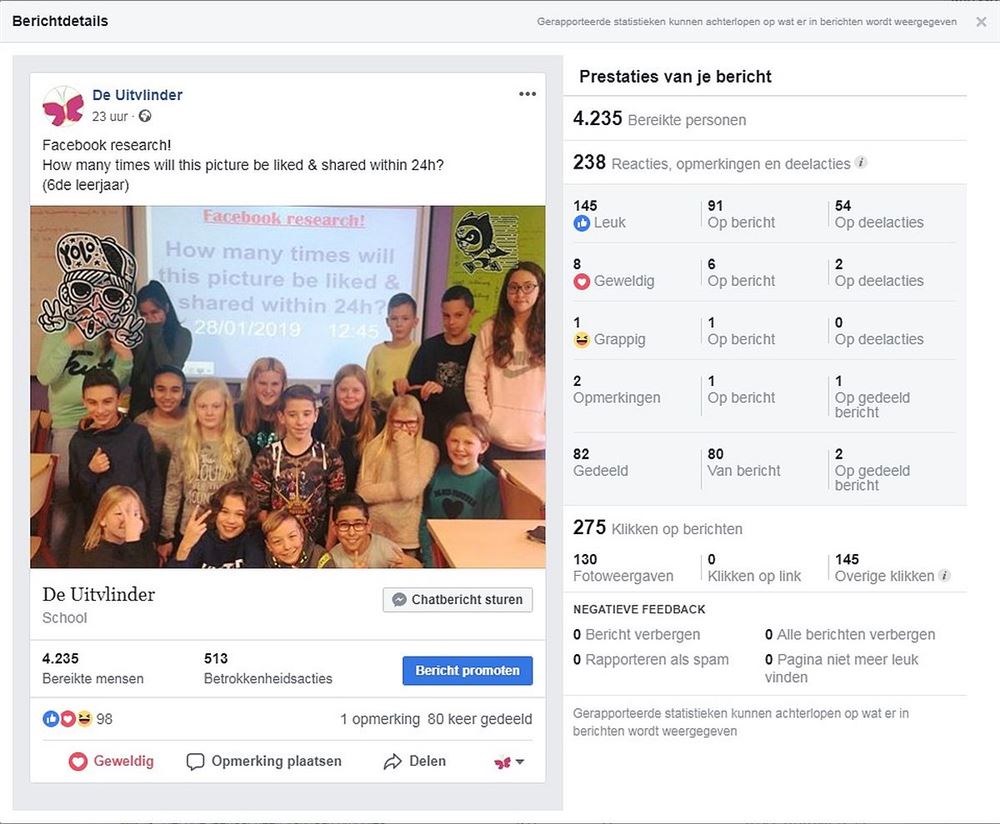
Task: Click the 130 Fotoweergaven value
Action: (623, 568)
